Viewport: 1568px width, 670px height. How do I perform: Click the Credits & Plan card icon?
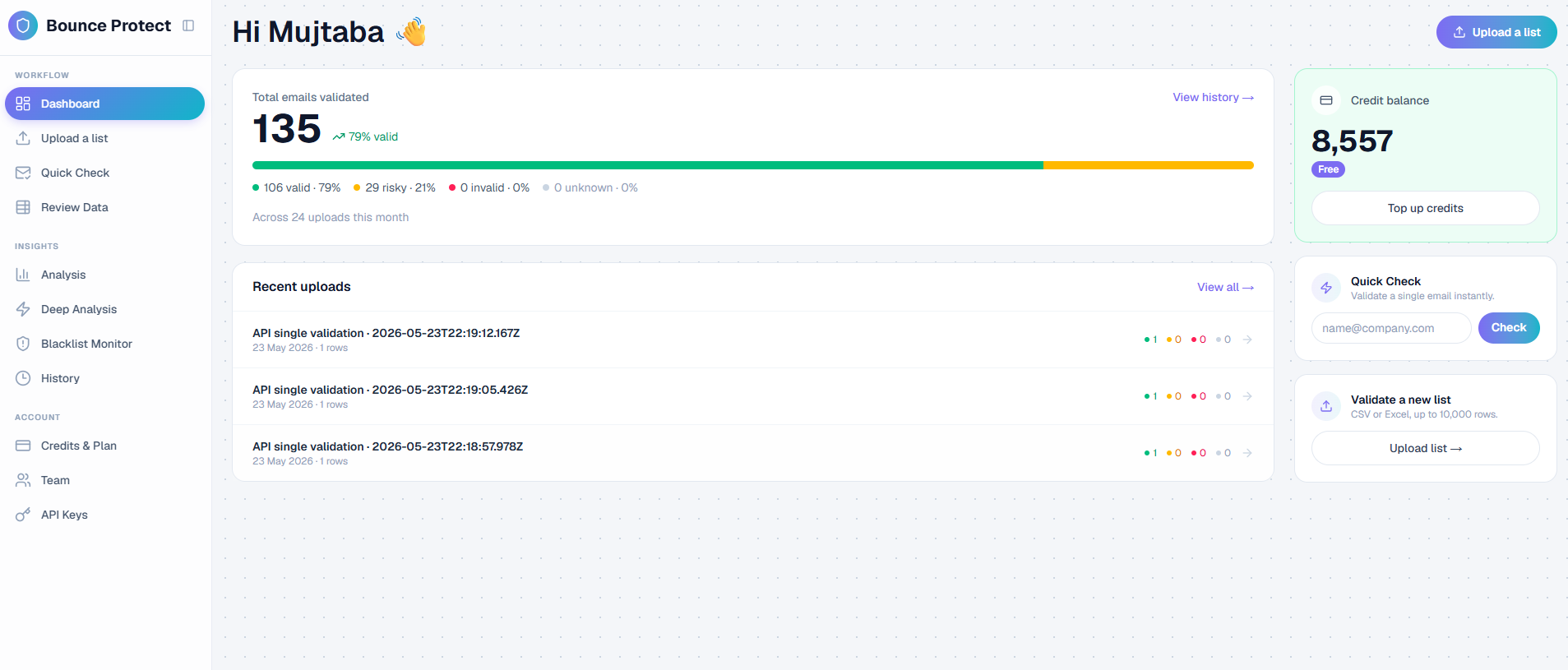tap(23, 446)
